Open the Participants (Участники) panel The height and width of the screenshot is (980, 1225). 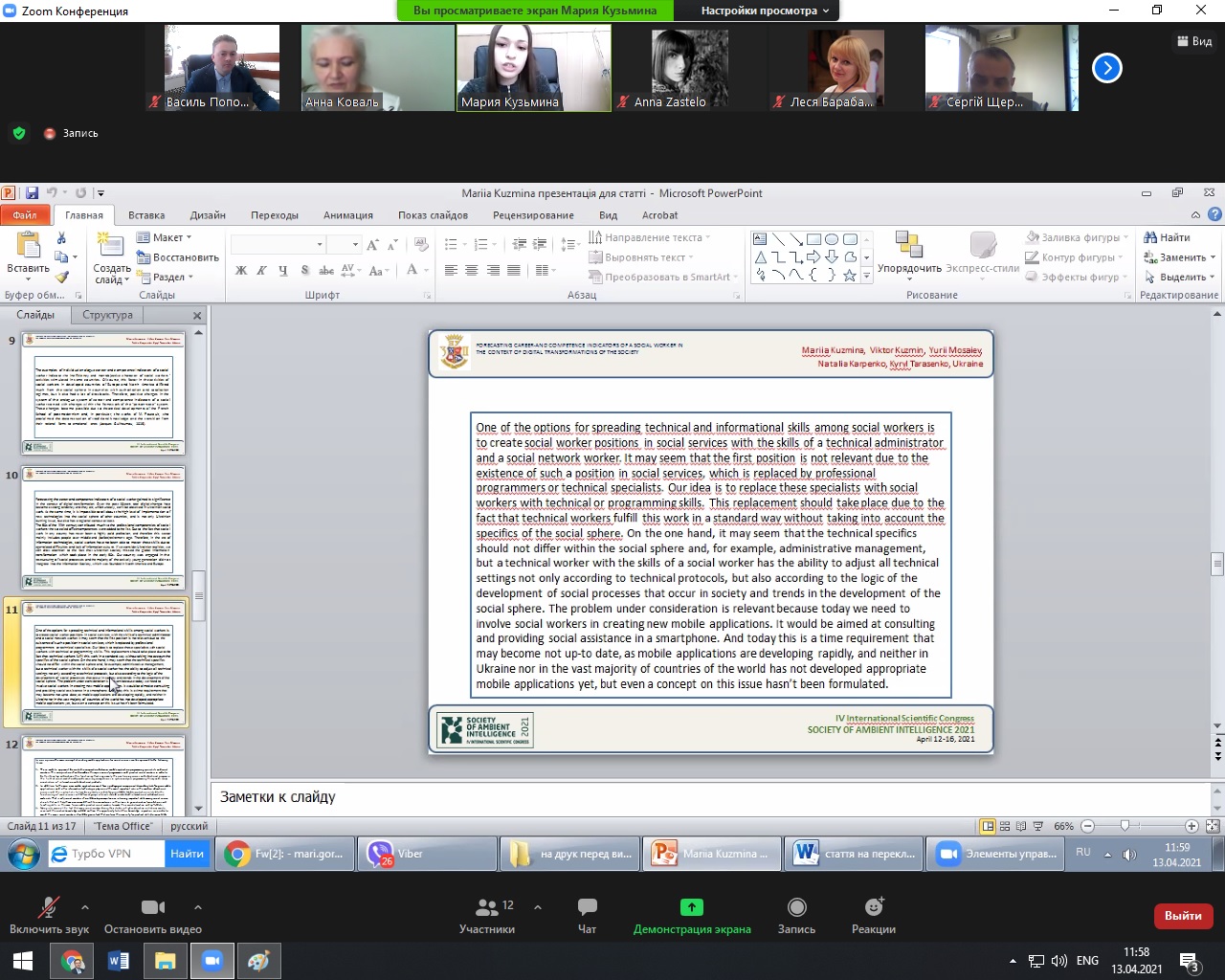tap(488, 907)
